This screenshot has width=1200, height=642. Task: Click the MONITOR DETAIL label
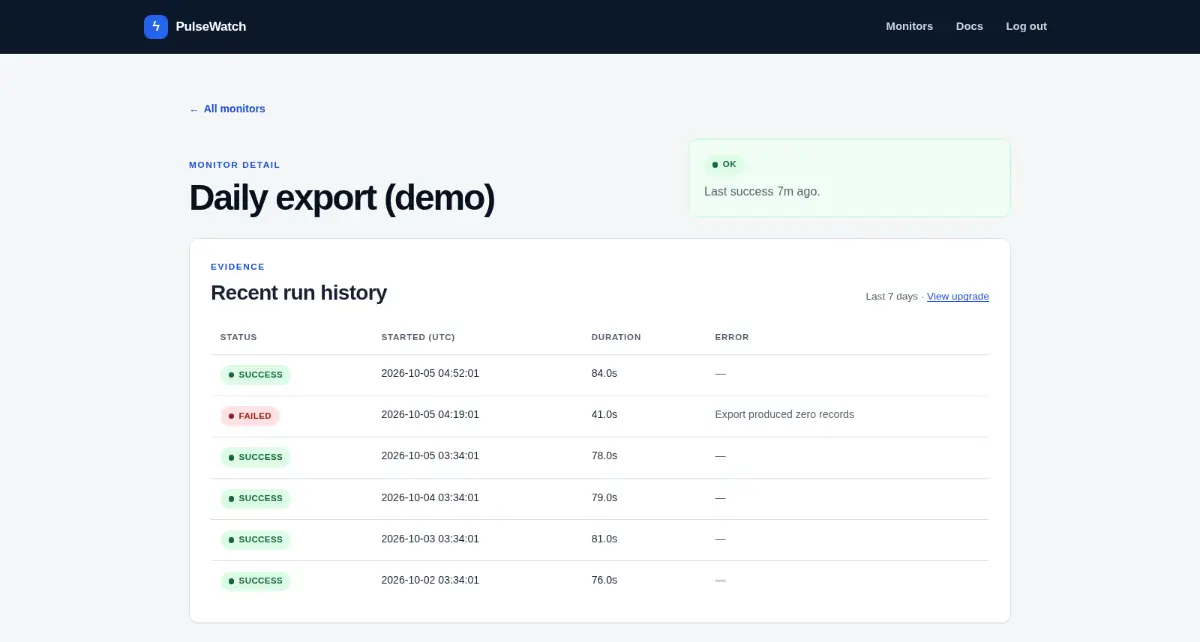(x=235, y=165)
